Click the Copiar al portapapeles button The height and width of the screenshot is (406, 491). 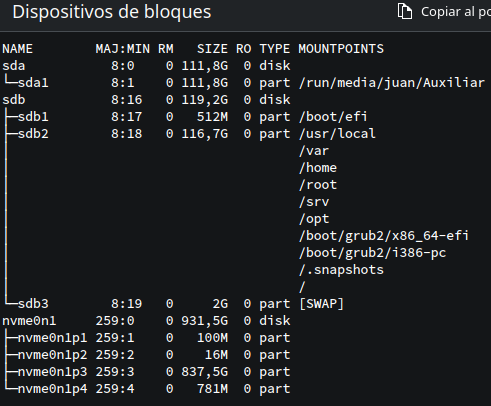tap(444, 12)
